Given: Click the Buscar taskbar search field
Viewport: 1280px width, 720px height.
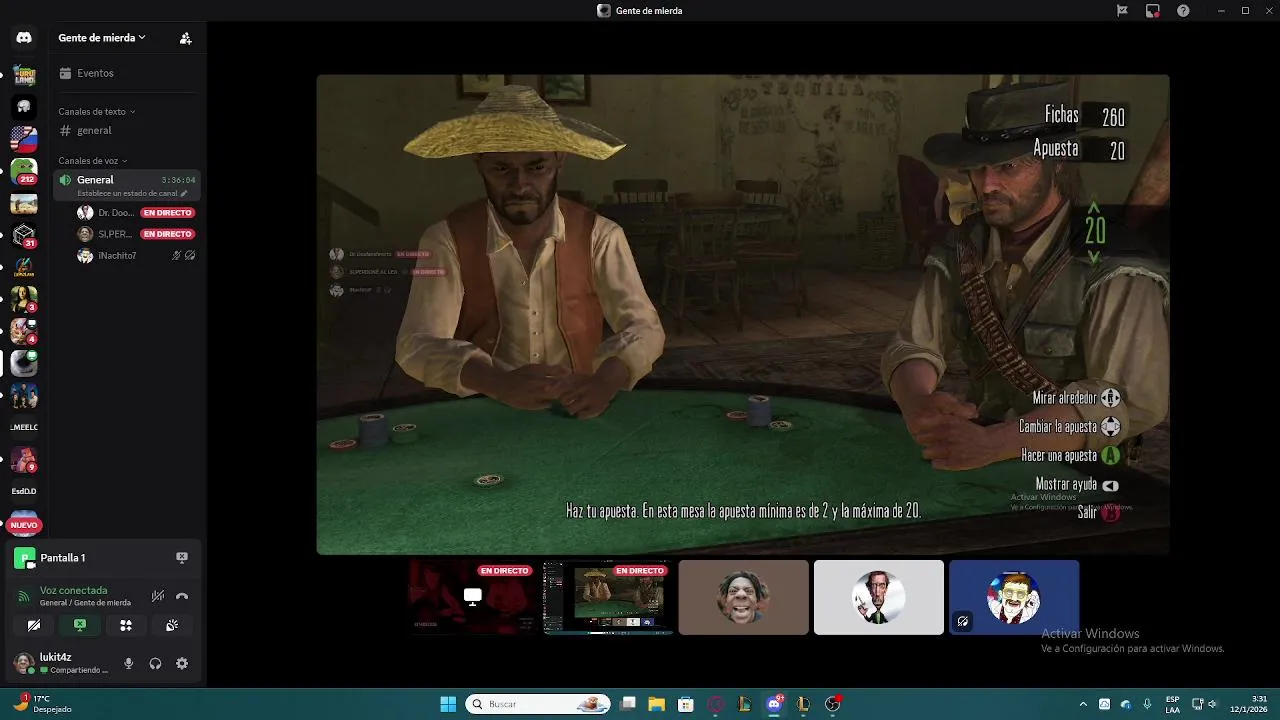Looking at the screenshot, I should 540,704.
